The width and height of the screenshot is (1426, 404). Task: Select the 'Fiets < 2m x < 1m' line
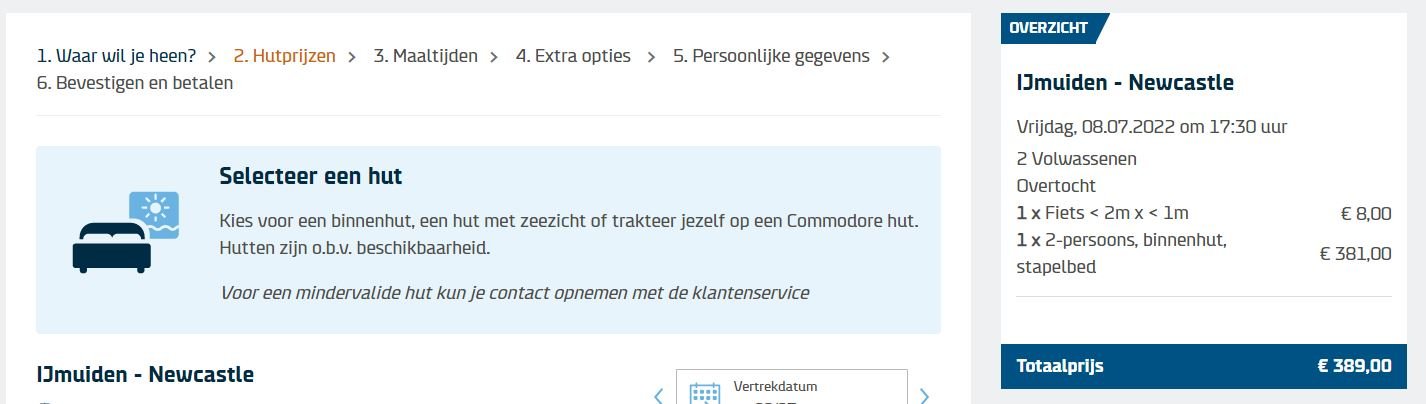coord(1102,213)
